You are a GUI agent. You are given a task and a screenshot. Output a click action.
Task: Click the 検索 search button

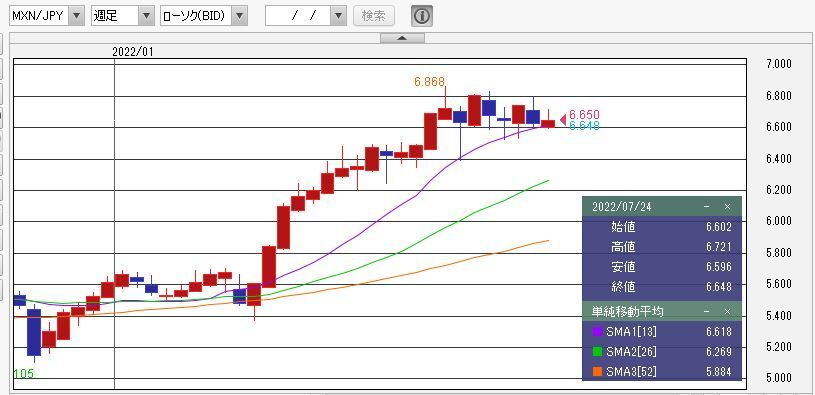[374, 16]
